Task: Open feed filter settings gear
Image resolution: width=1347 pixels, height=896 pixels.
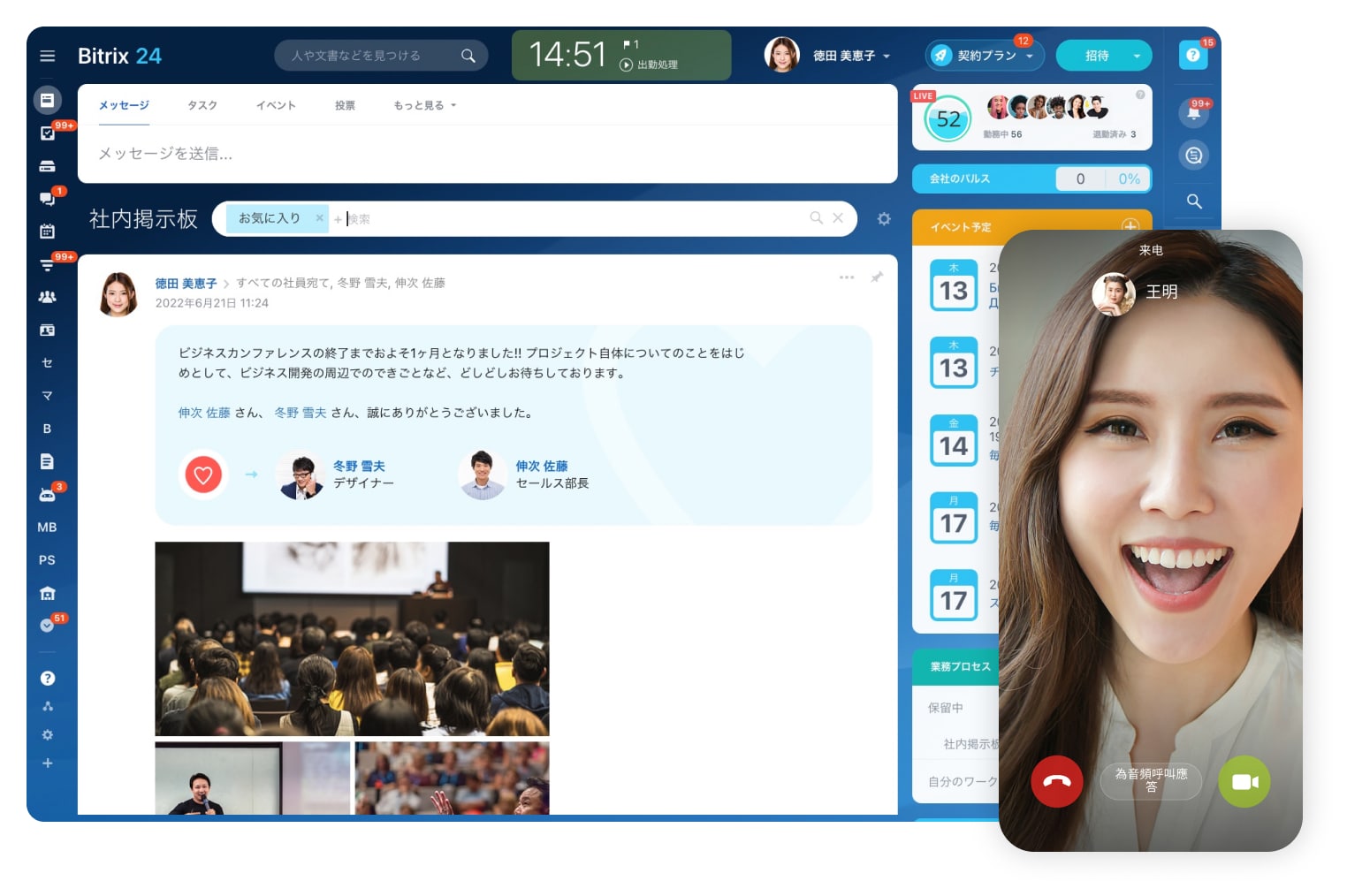Action: 884,218
